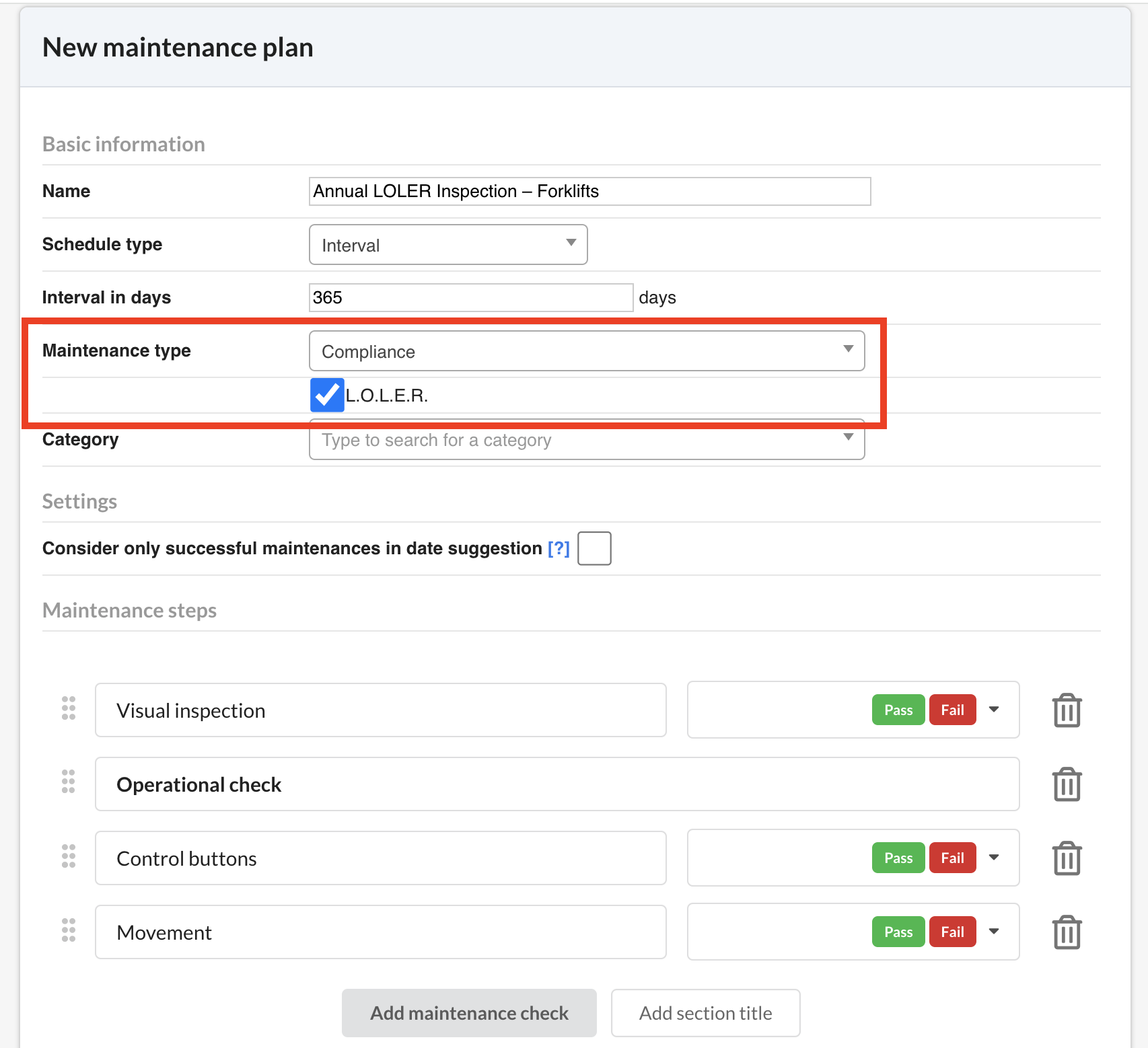Screen dimensions: 1148x1048
Task: Click drag handle beside Control buttons
Action: (x=69, y=856)
